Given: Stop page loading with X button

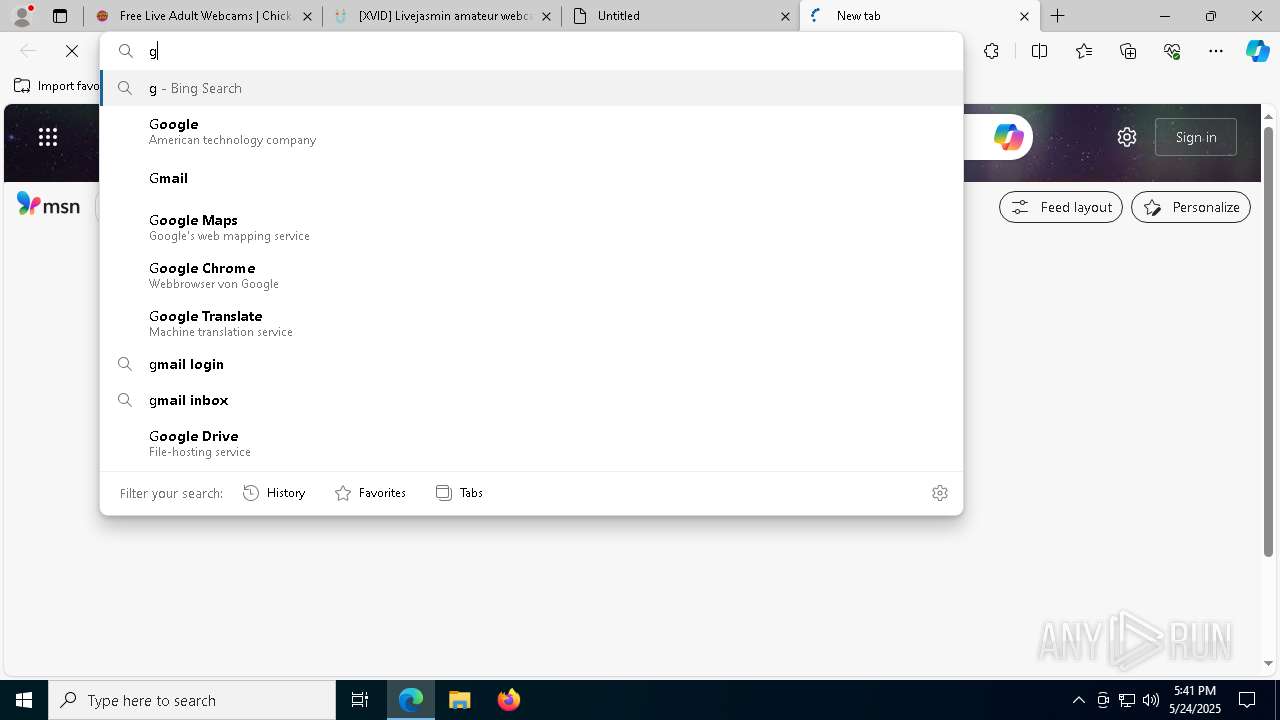Looking at the screenshot, I should pos(72,51).
